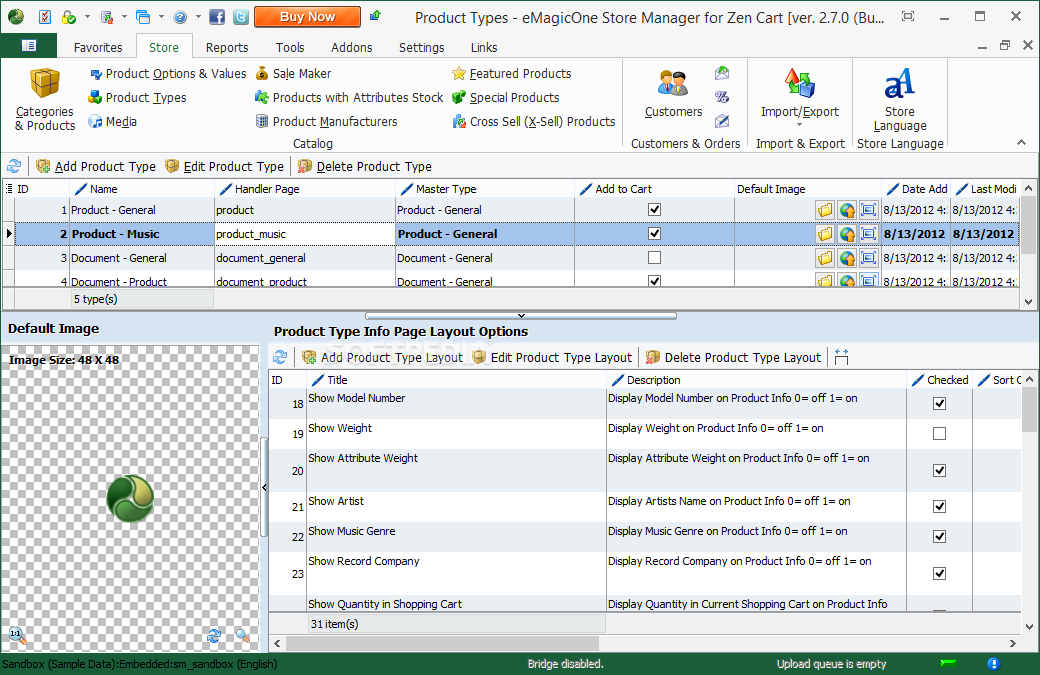Open Store Language settings
This screenshot has height=675, width=1040.
[x=899, y=99]
